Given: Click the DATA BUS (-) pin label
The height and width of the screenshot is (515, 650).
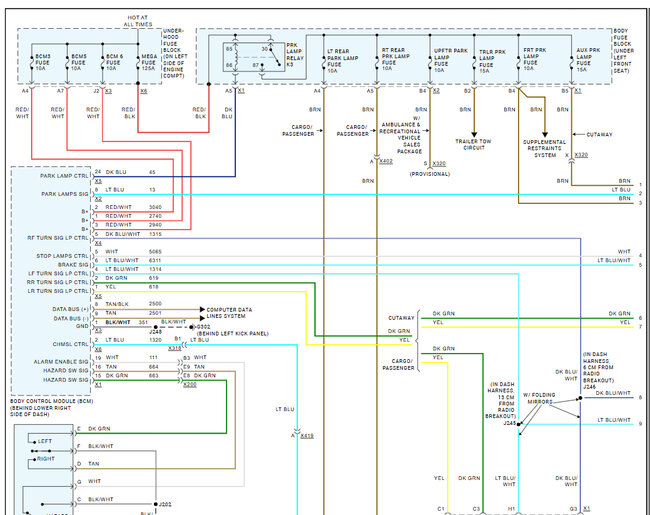Looking at the screenshot, I should coord(71,318).
